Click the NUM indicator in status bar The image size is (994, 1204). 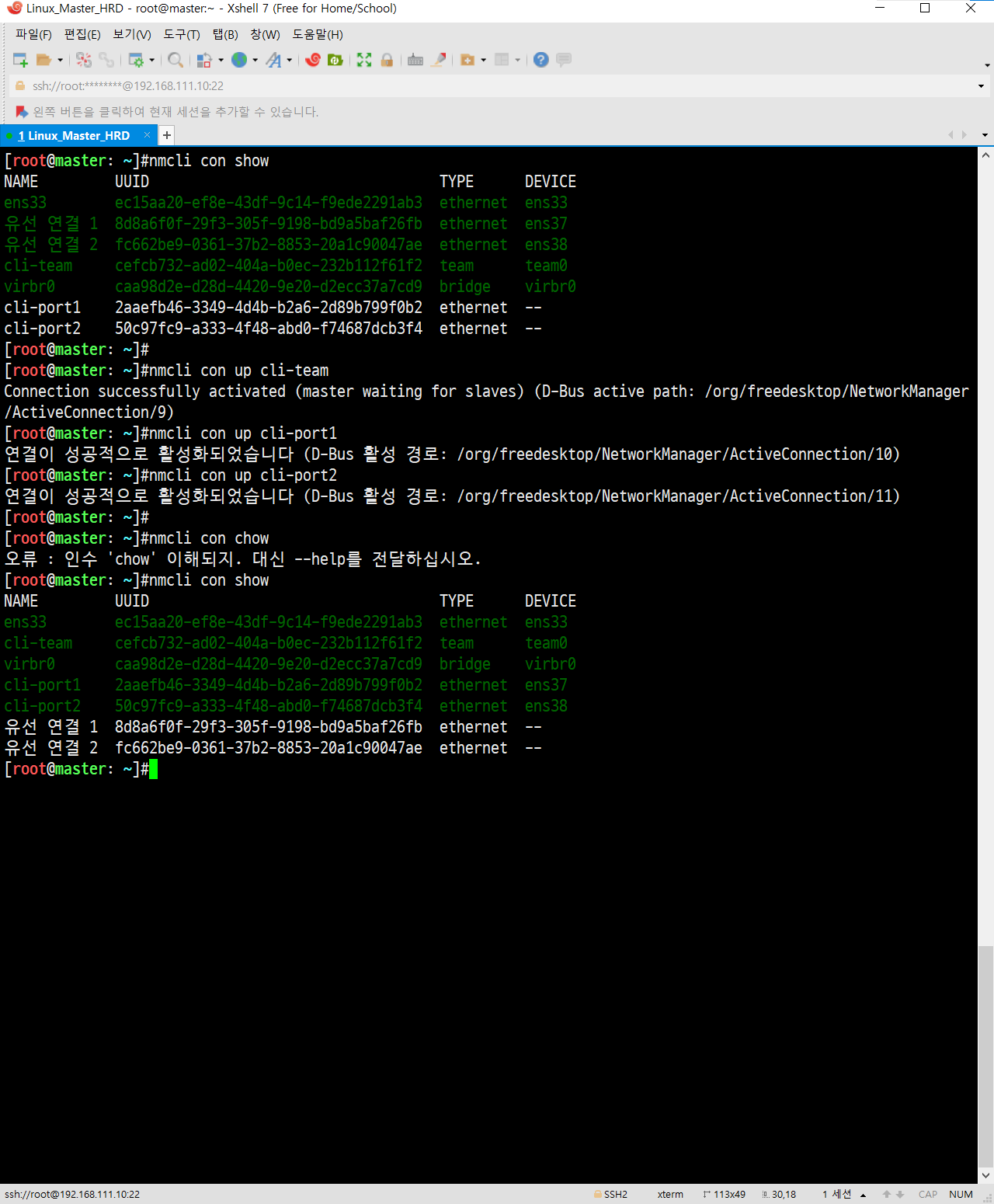[961, 1195]
